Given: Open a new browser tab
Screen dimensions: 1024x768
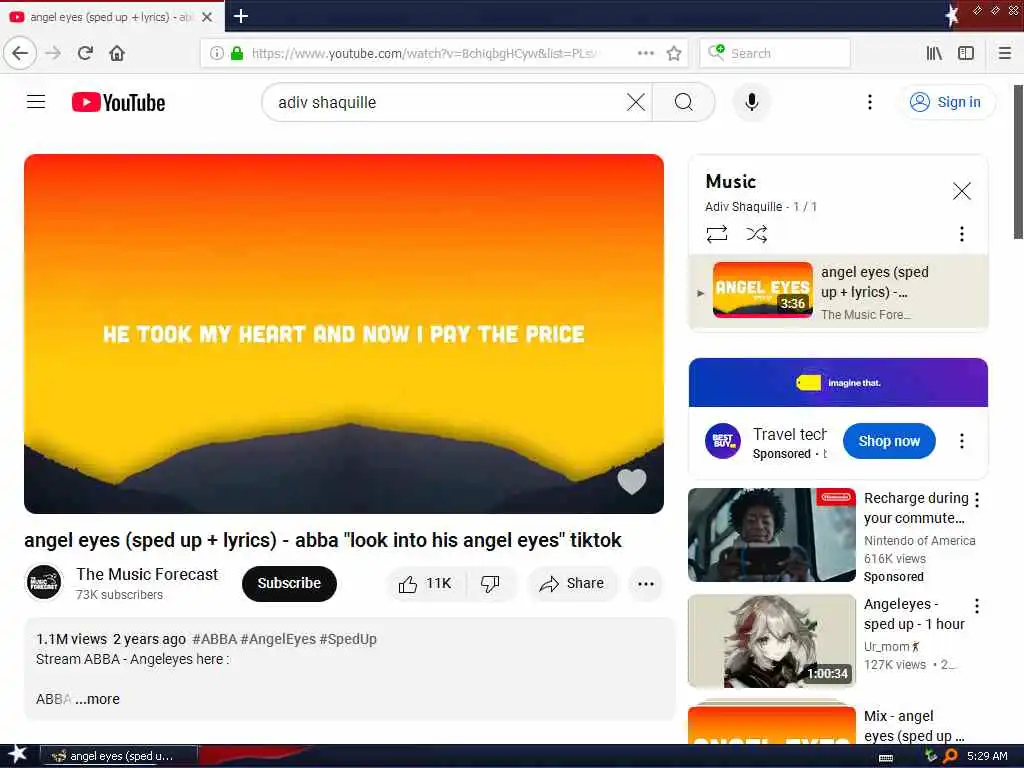Looking at the screenshot, I should click(240, 16).
